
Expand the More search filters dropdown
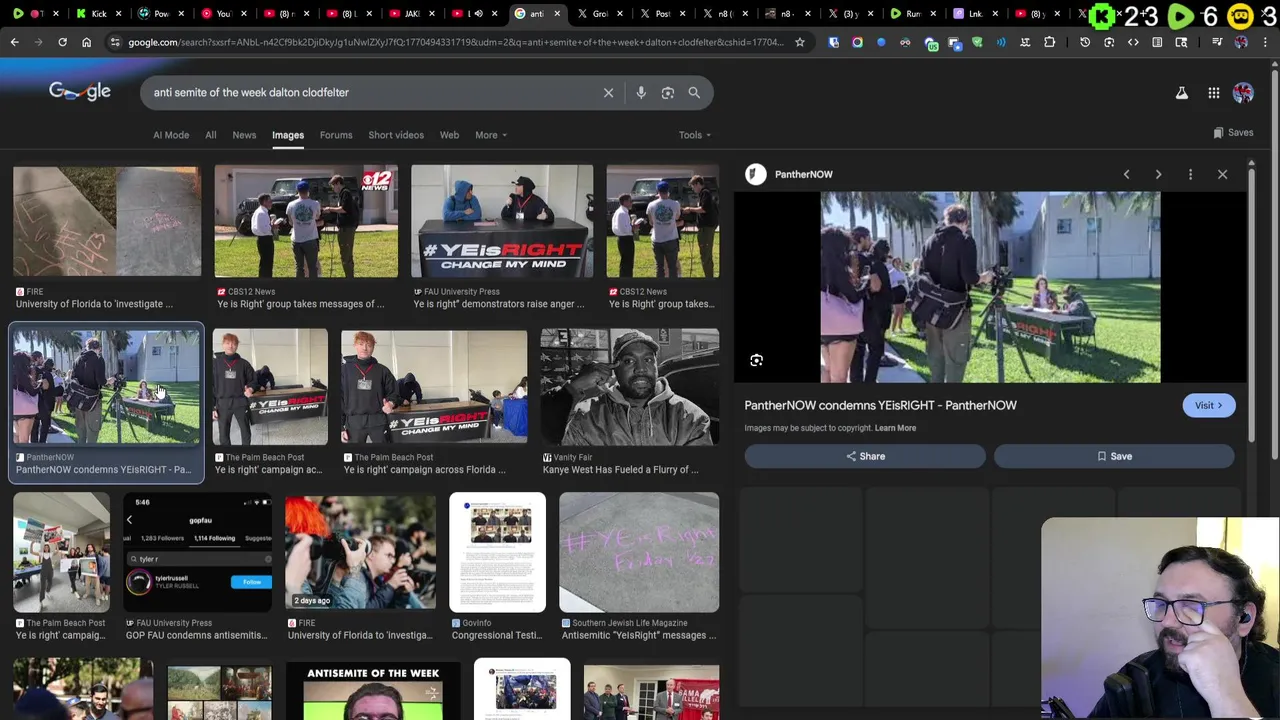(x=491, y=135)
